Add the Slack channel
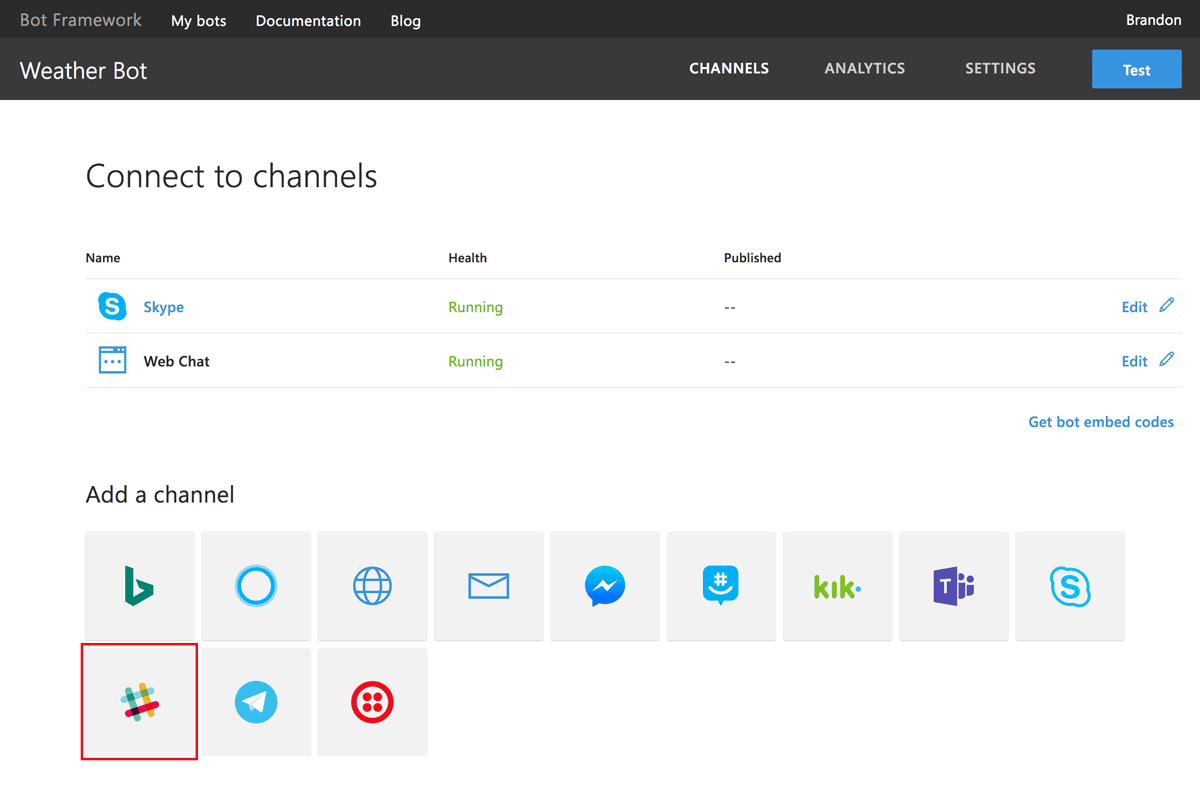This screenshot has width=1200, height=807. pos(140,702)
